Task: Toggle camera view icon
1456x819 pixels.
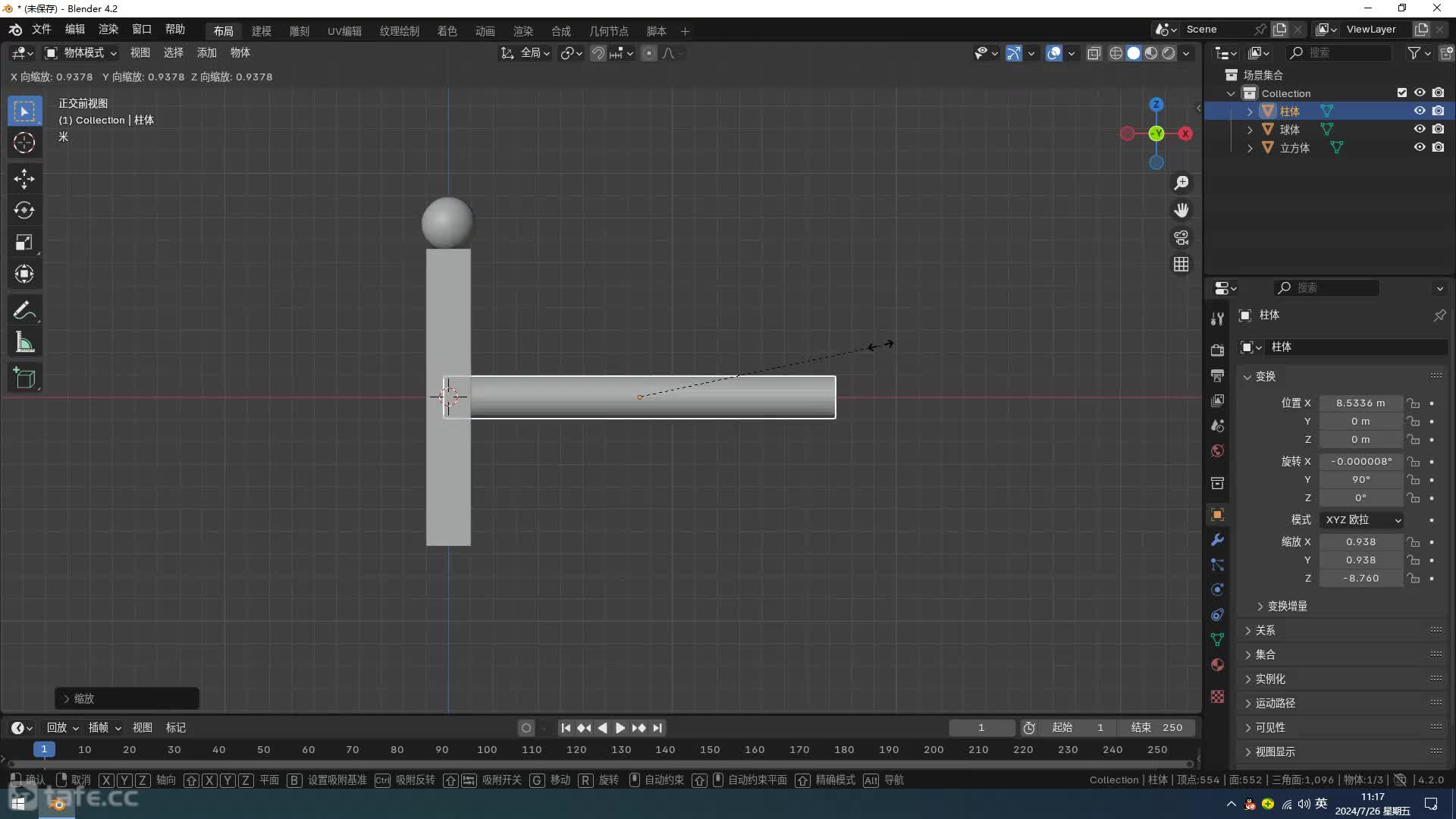Action: (1181, 237)
